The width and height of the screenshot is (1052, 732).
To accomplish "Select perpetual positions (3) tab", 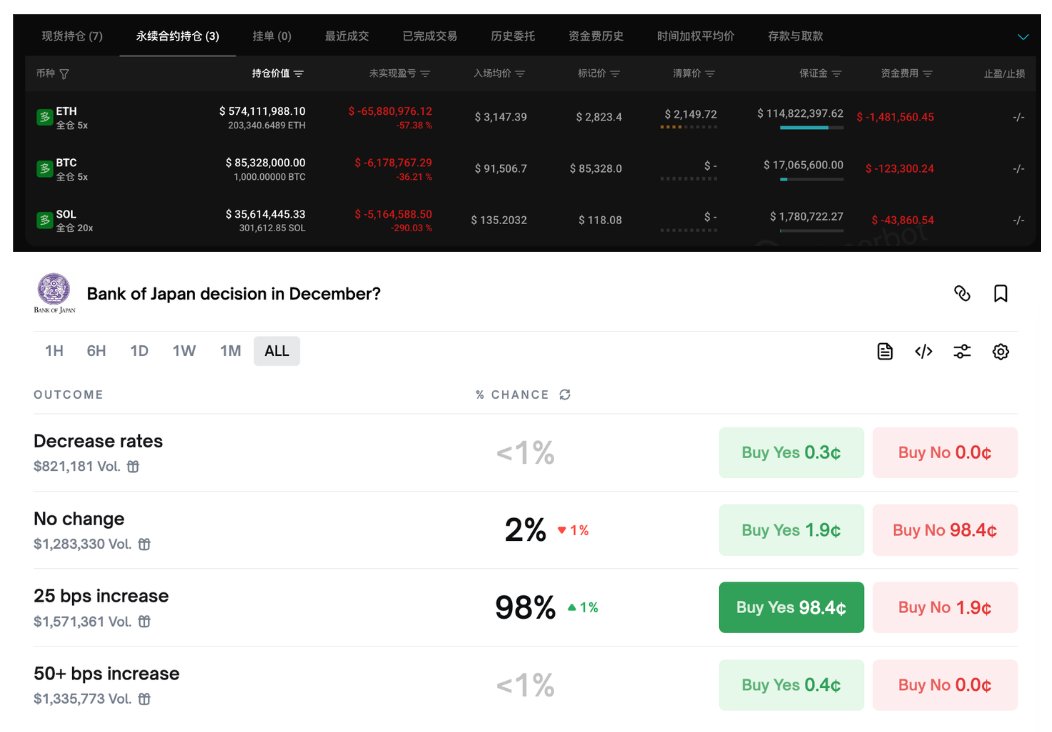I will tap(178, 36).
